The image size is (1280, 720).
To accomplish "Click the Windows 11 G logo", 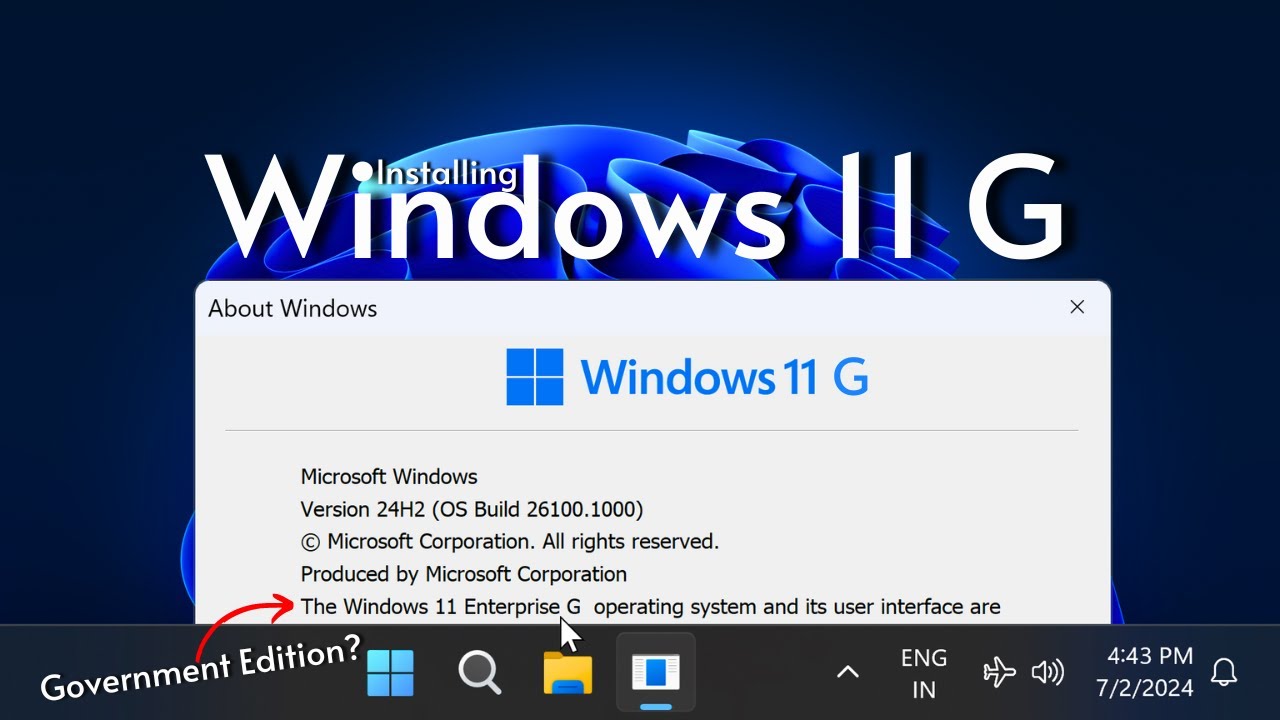I will click(687, 377).
